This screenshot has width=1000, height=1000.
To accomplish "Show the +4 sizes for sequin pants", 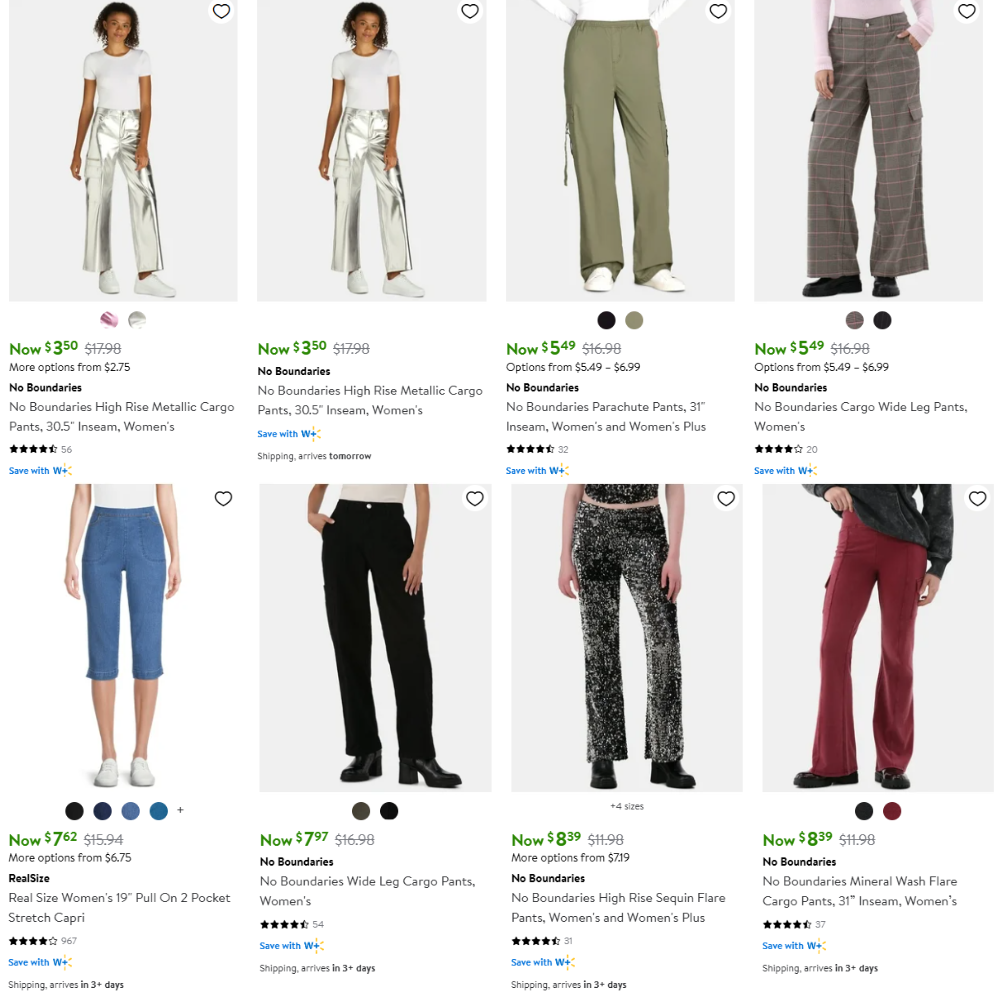I will (627, 806).
